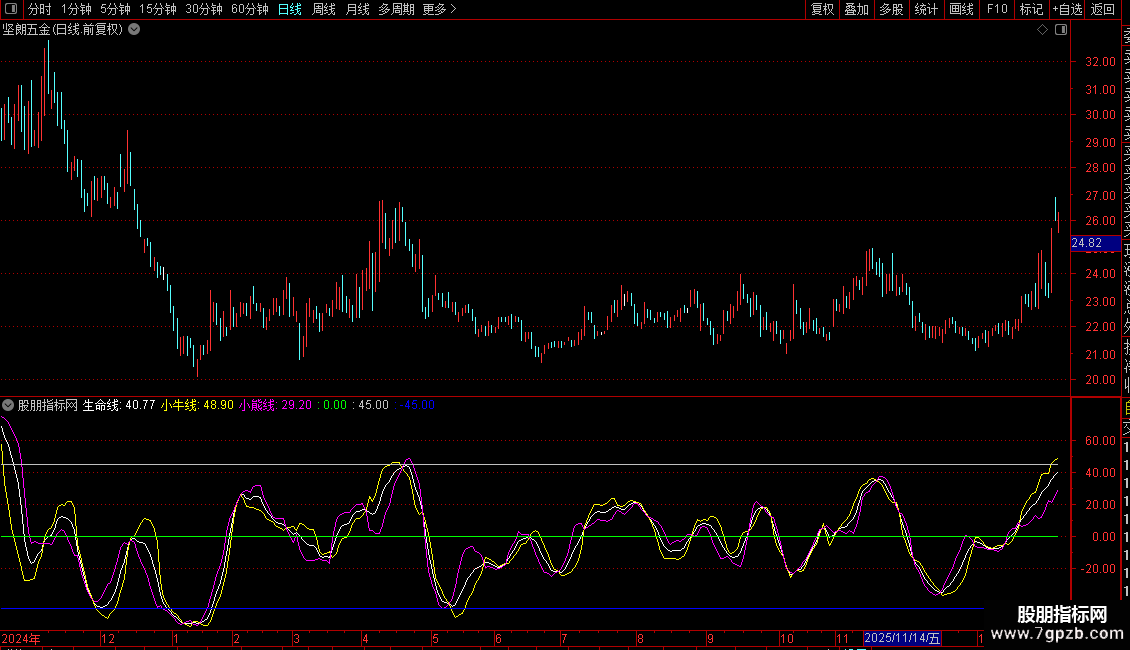The height and width of the screenshot is (650, 1130).
Task: Toggle the left sidebar panel icon
Action: pos(10,9)
